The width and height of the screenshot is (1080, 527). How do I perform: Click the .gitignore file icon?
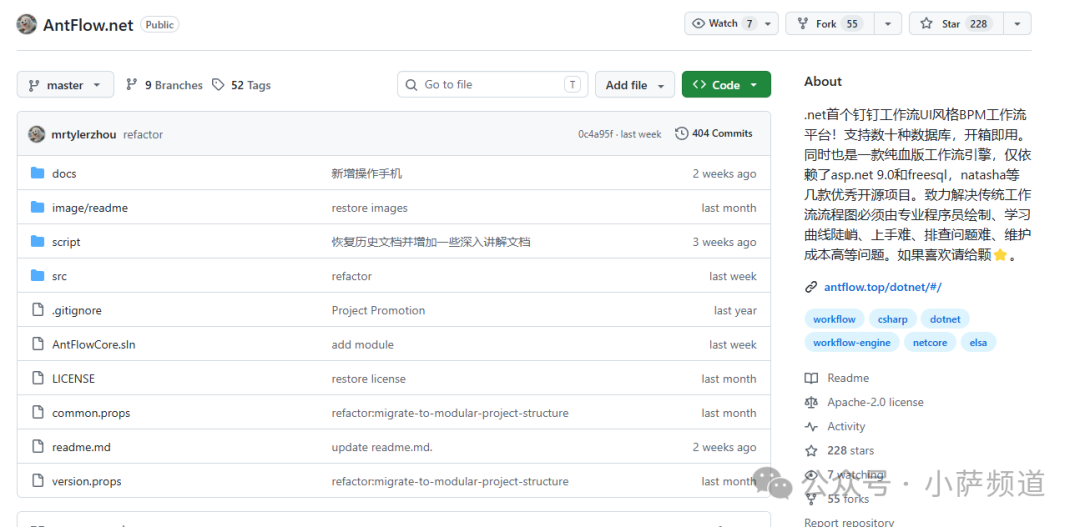point(38,310)
